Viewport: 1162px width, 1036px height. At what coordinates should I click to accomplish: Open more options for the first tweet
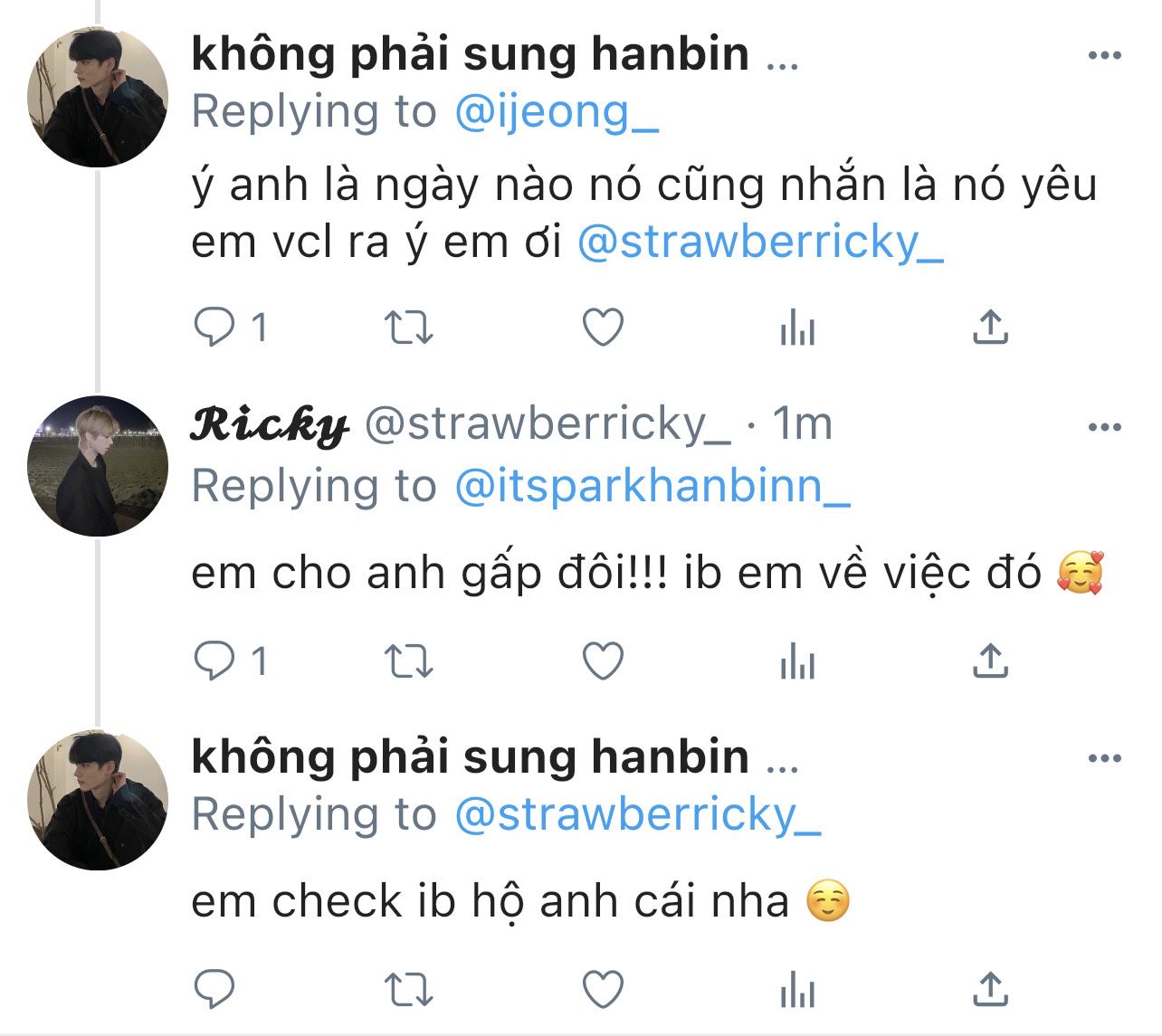click(x=1104, y=56)
